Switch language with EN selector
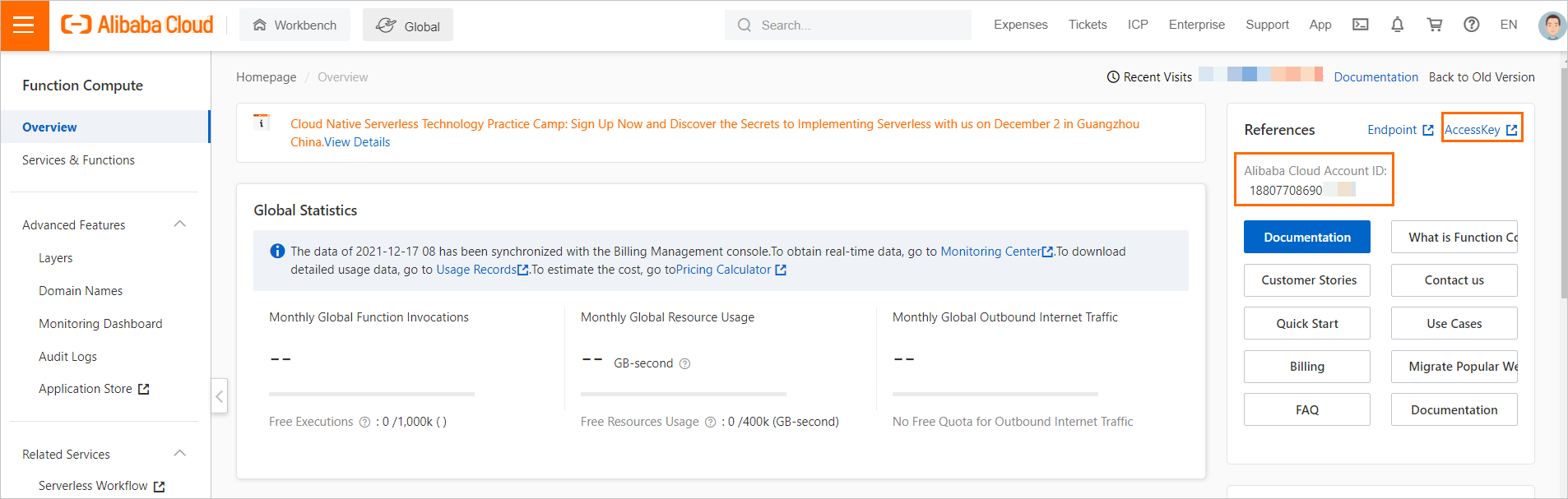 (1508, 25)
